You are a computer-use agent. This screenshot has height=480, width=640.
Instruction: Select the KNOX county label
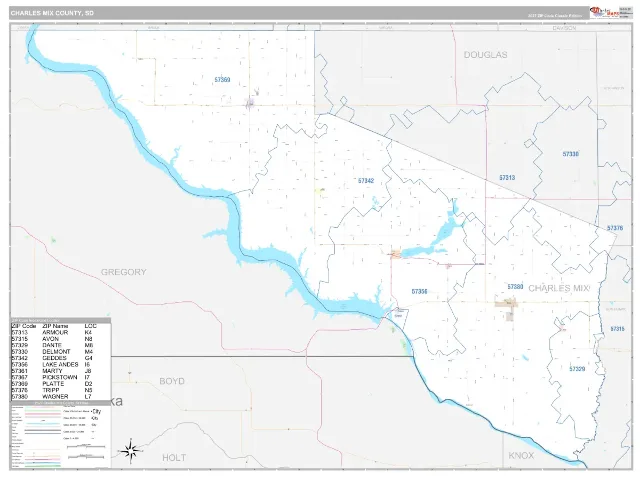(x=521, y=456)
